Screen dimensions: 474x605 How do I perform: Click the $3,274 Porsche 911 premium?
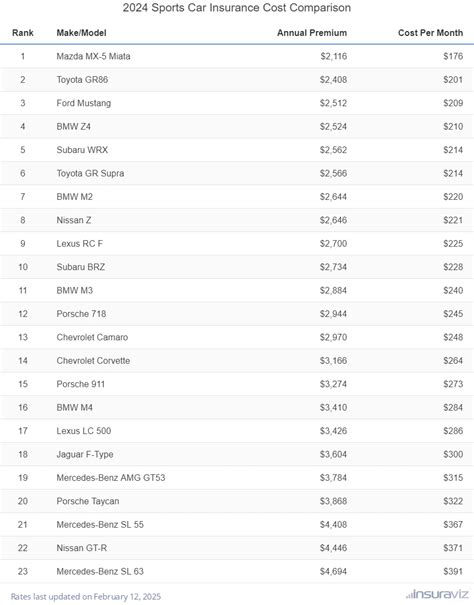333,384
